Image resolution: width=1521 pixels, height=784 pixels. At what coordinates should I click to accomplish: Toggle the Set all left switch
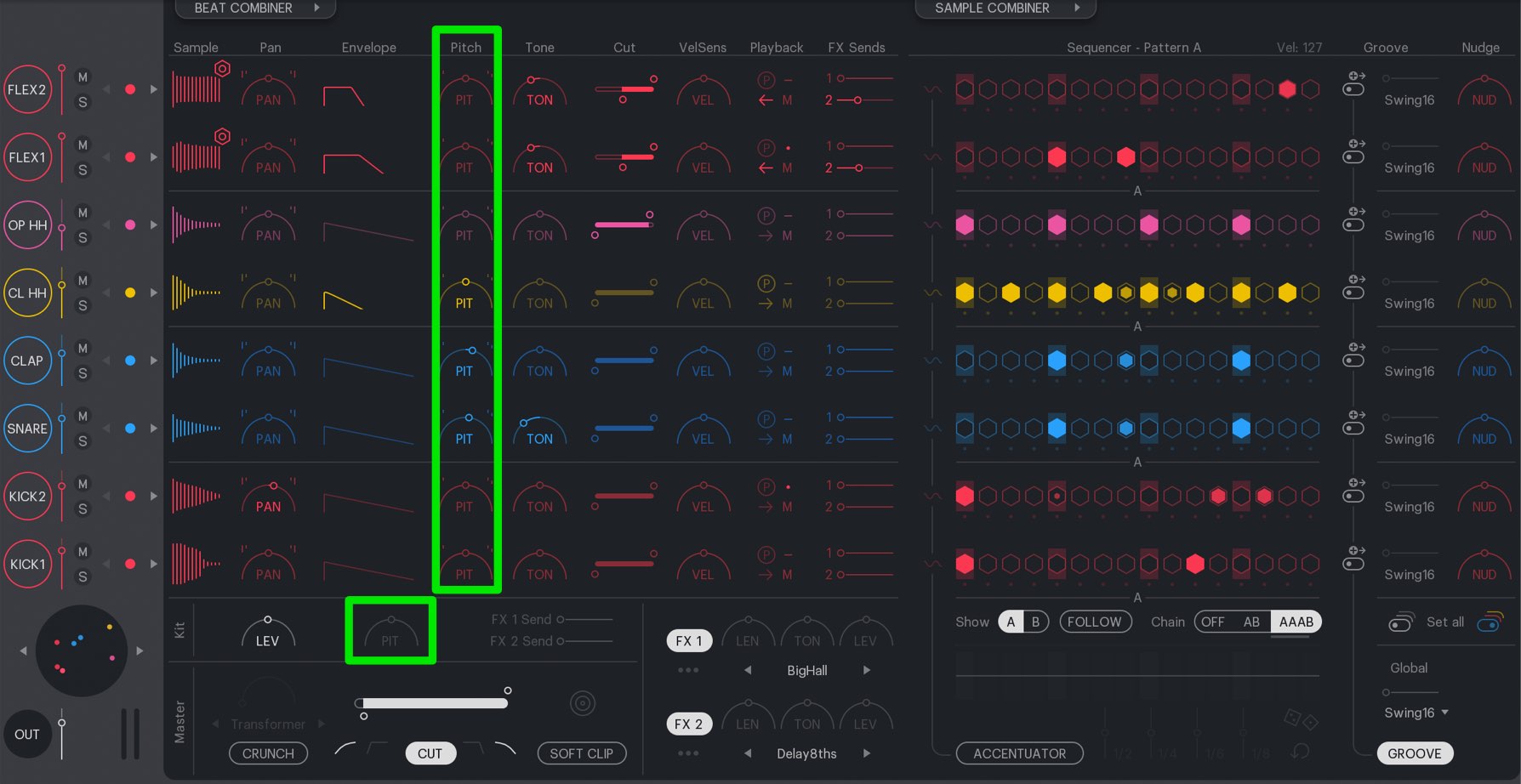coord(1400,623)
